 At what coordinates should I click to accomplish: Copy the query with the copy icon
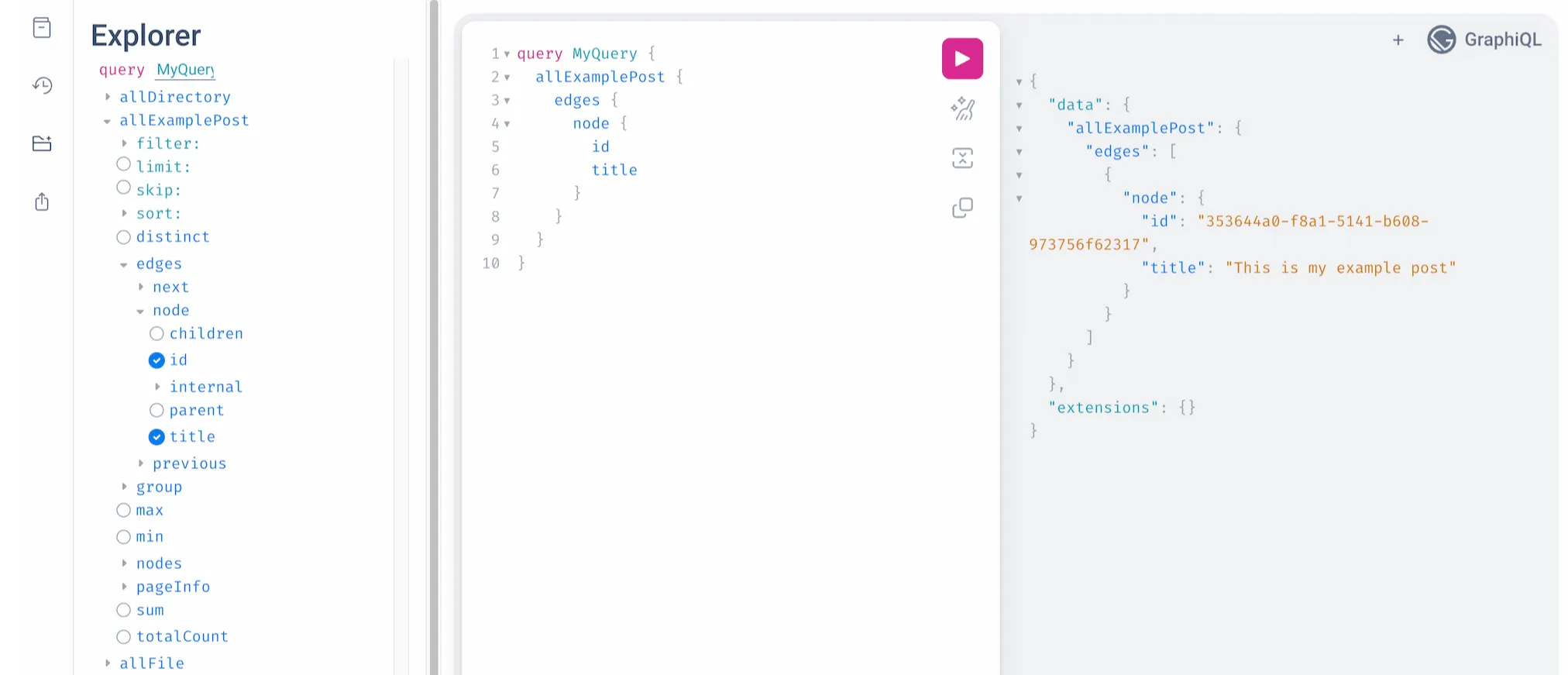(962, 208)
